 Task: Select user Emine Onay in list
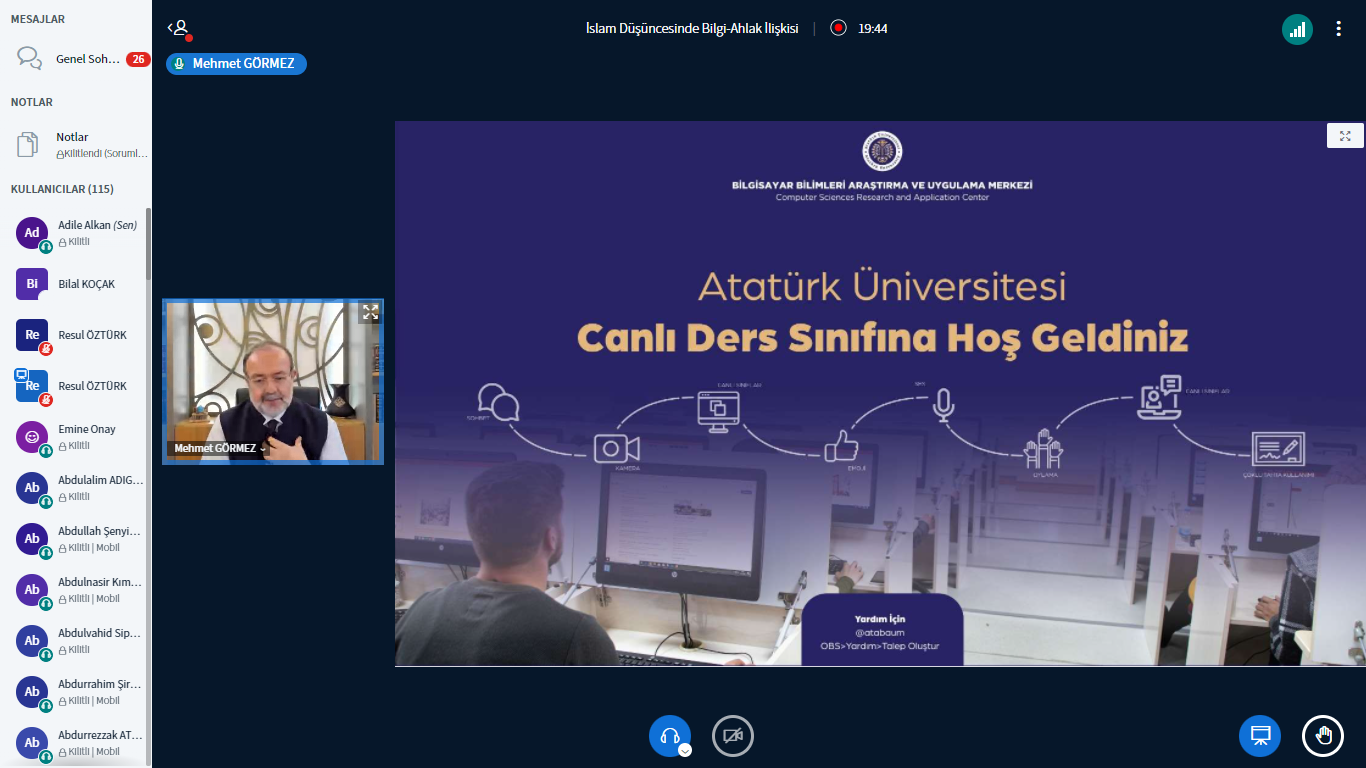86,436
